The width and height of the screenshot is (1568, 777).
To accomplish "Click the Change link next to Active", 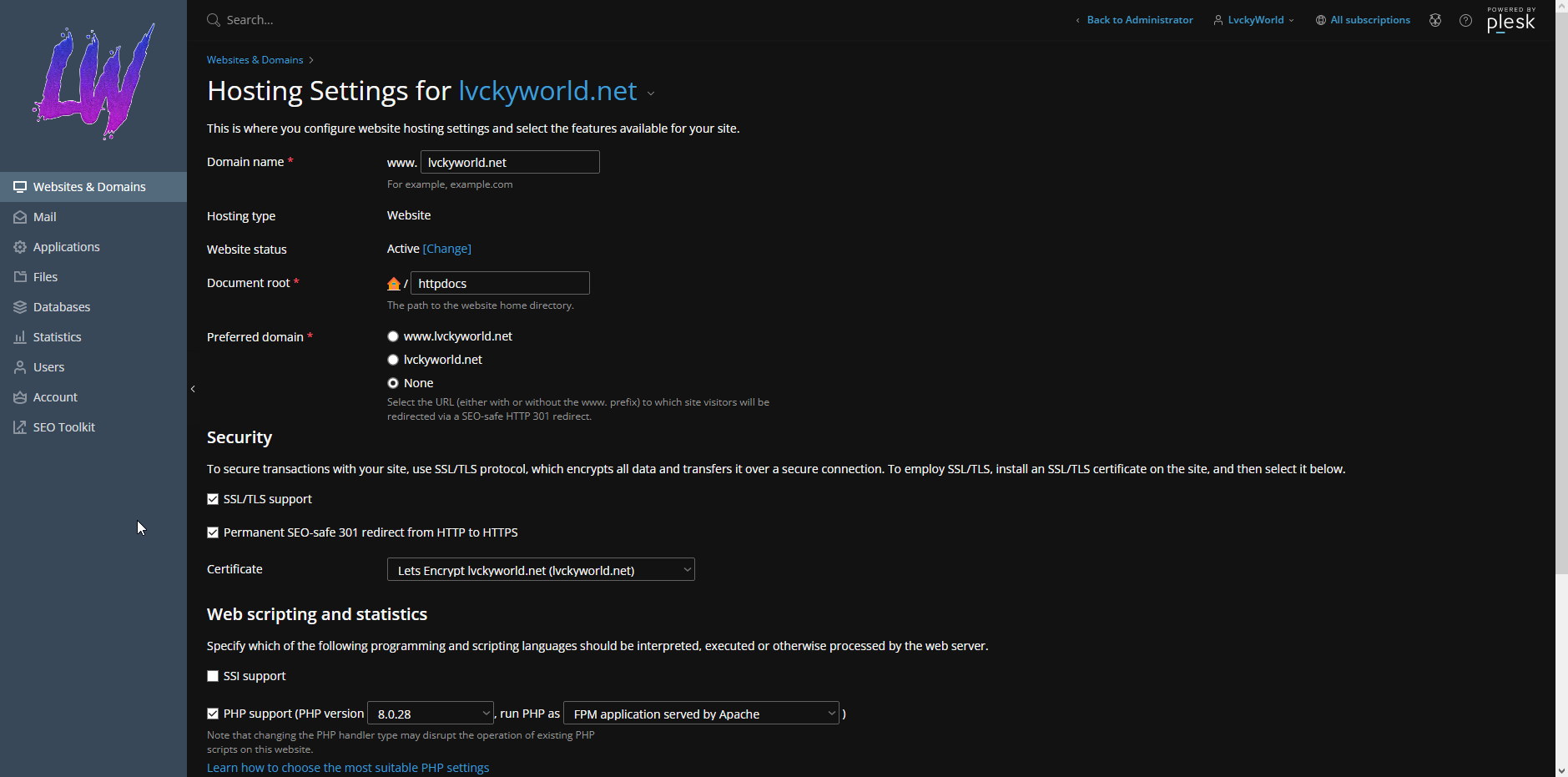I will [x=446, y=249].
